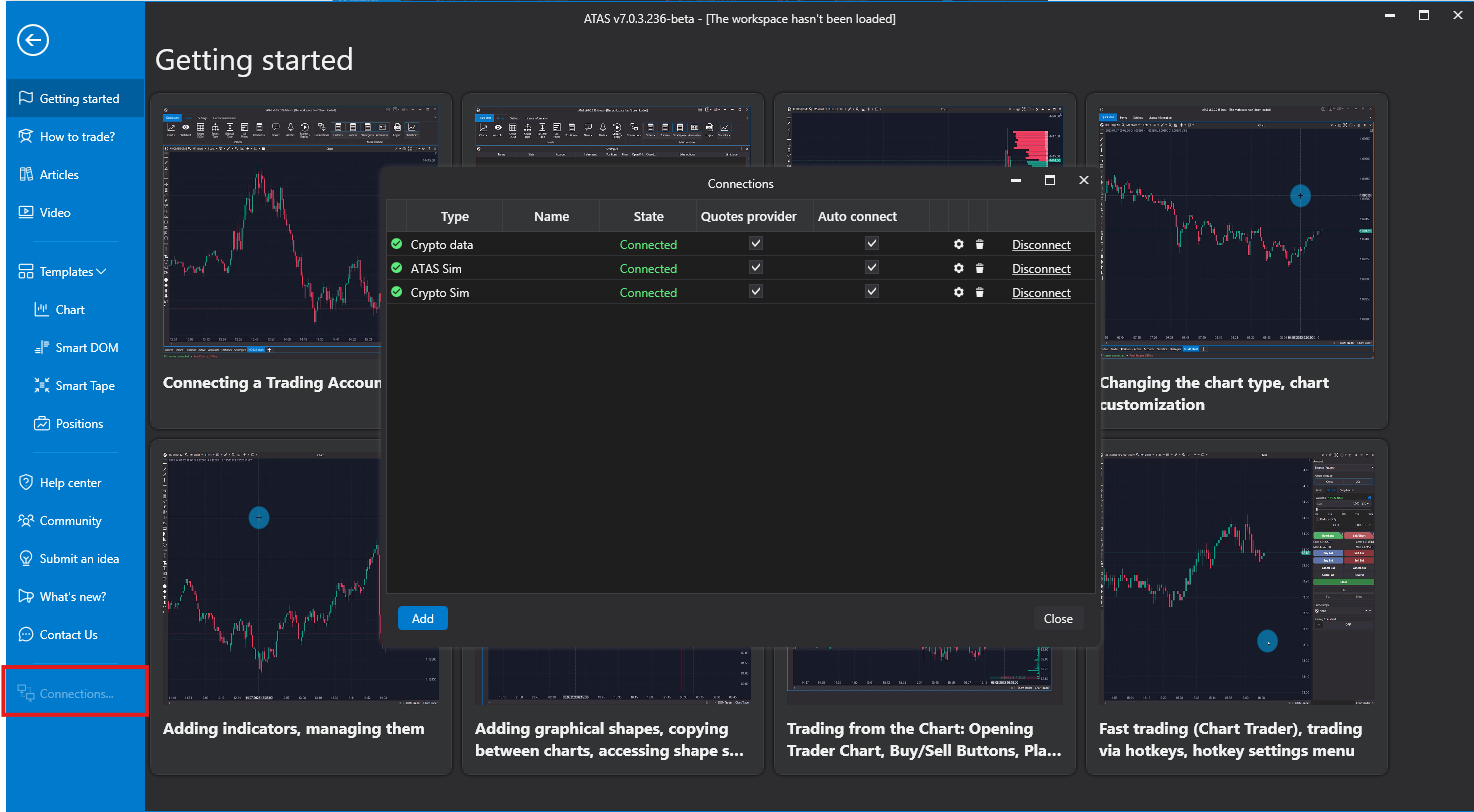Viewport: 1474px width, 812px height.
Task: Toggle Auto connect for Crypto data
Action: [x=872, y=244]
